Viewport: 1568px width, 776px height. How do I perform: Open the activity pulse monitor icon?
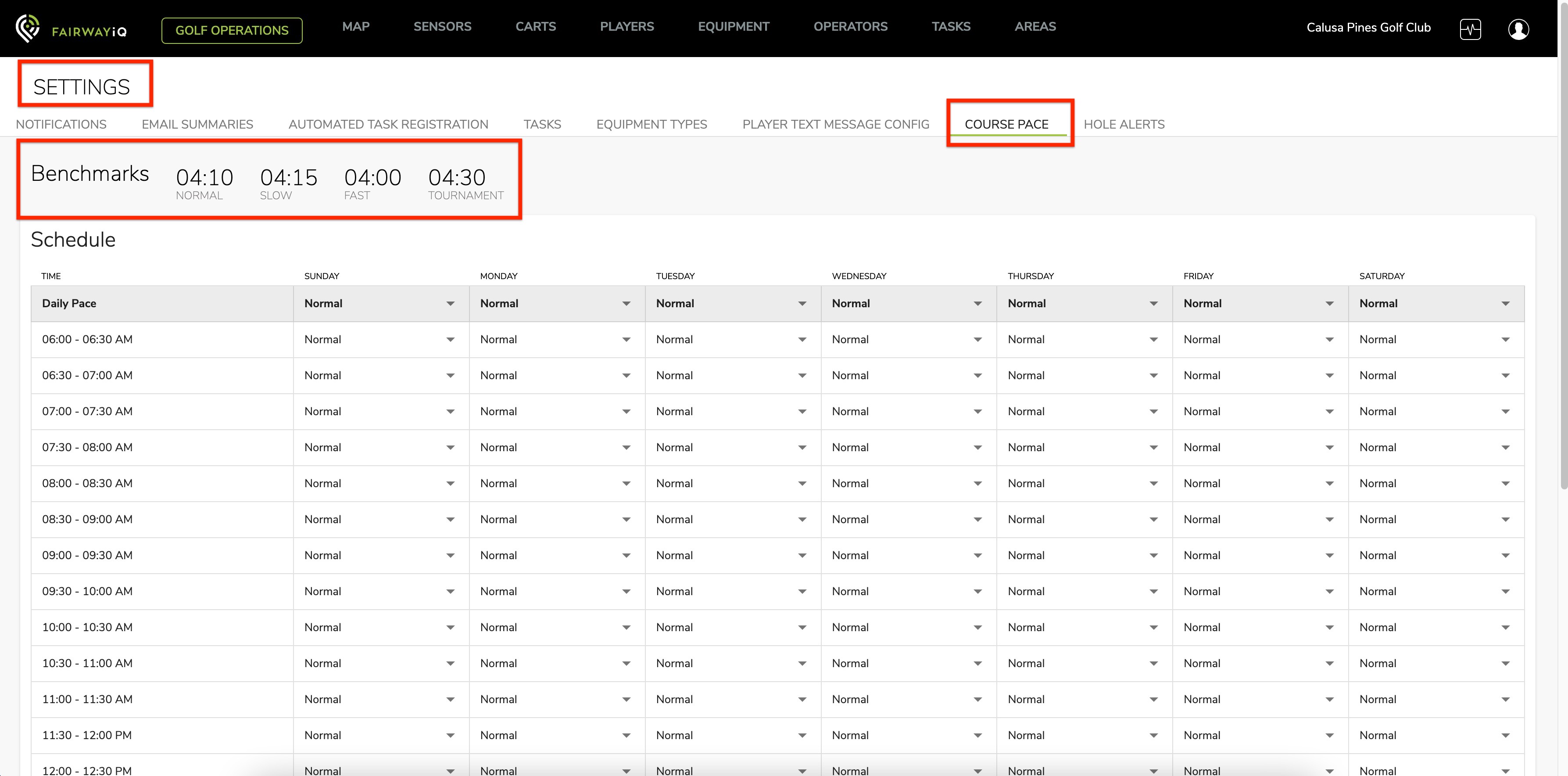coord(1470,29)
